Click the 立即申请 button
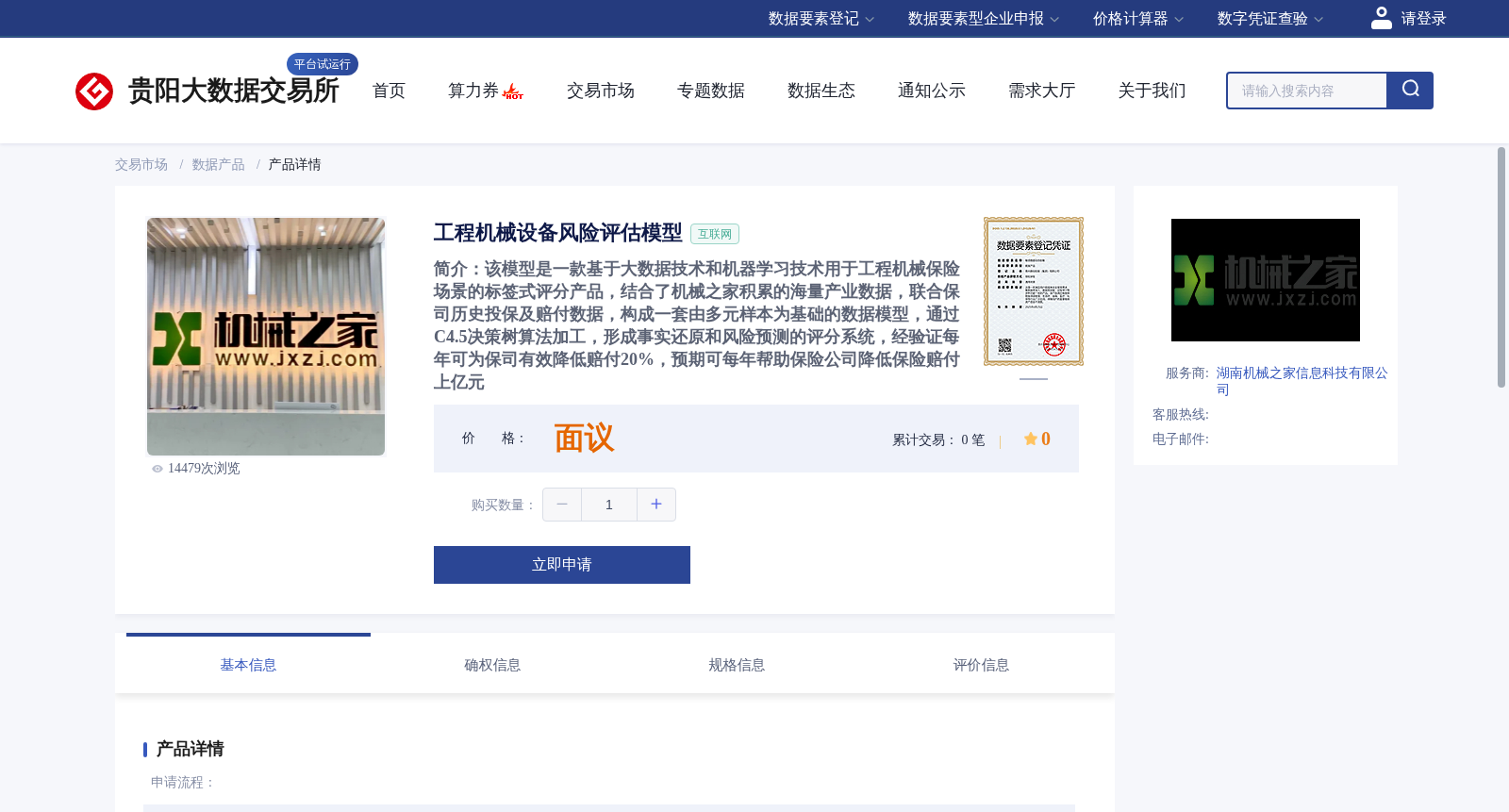 click(x=562, y=565)
